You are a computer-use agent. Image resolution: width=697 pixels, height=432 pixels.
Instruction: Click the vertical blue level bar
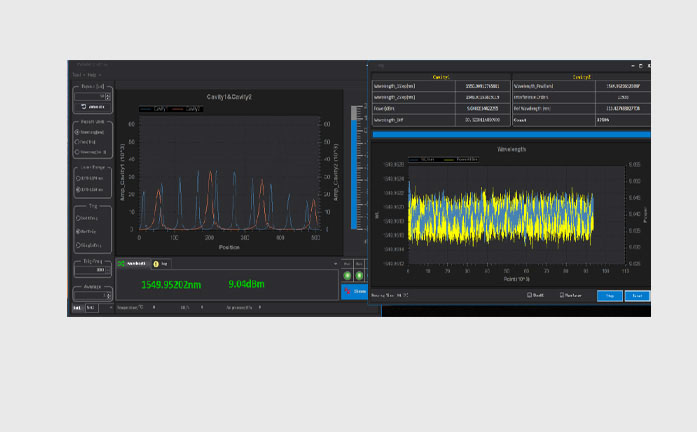(x=354, y=173)
